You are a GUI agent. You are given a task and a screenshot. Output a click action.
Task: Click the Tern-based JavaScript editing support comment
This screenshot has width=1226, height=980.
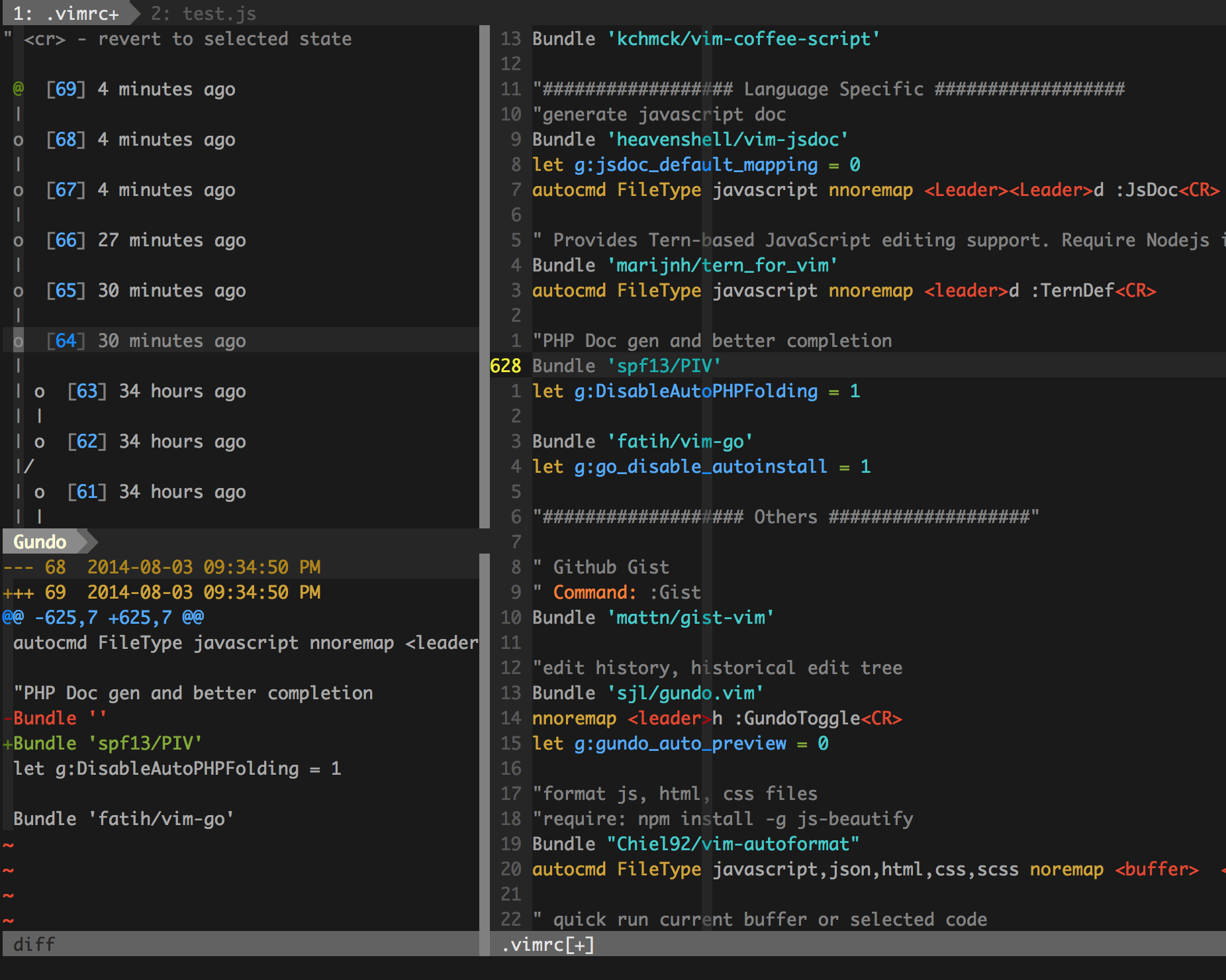[x=879, y=240]
